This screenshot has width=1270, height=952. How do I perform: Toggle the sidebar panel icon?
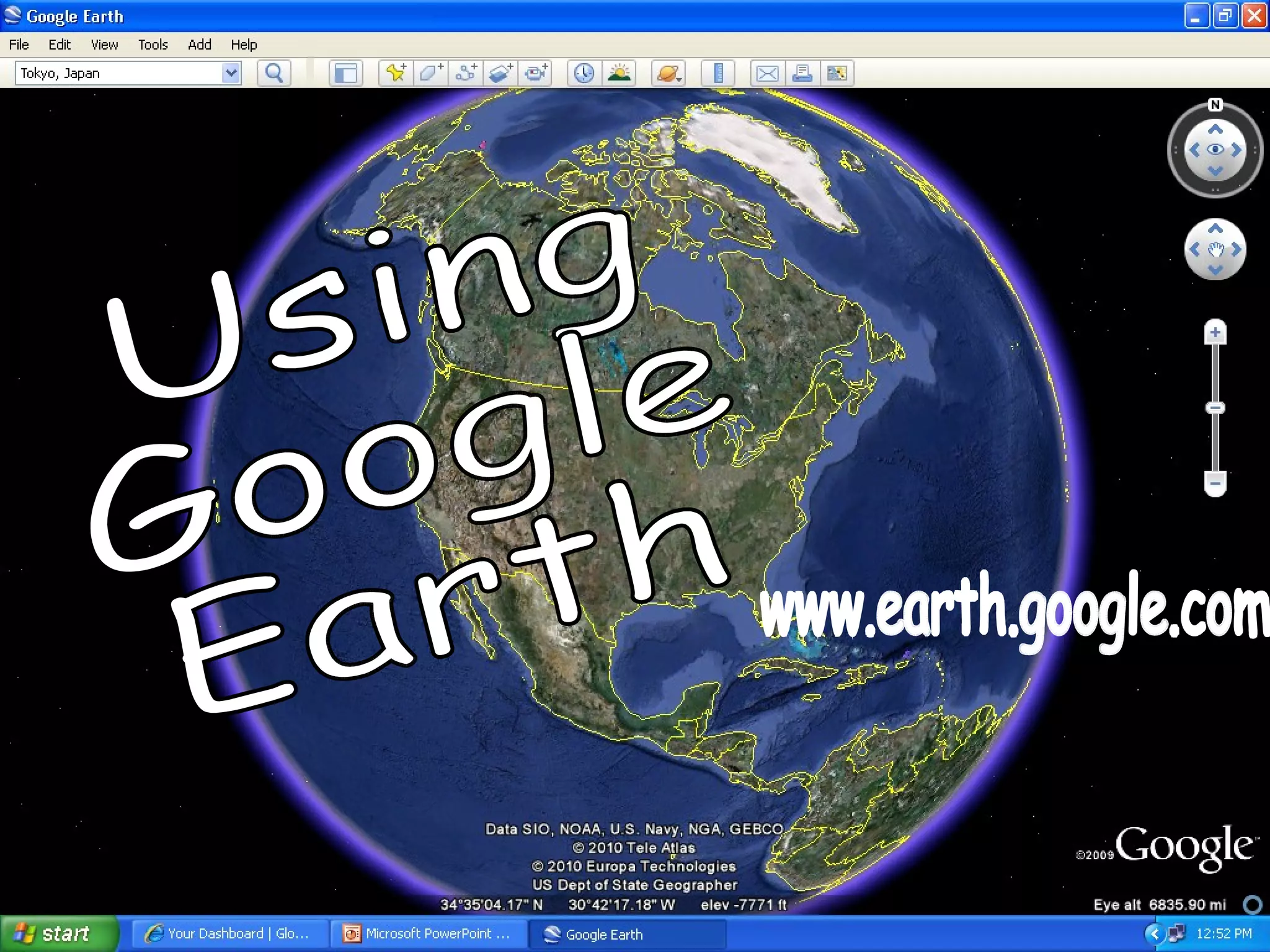coord(345,73)
